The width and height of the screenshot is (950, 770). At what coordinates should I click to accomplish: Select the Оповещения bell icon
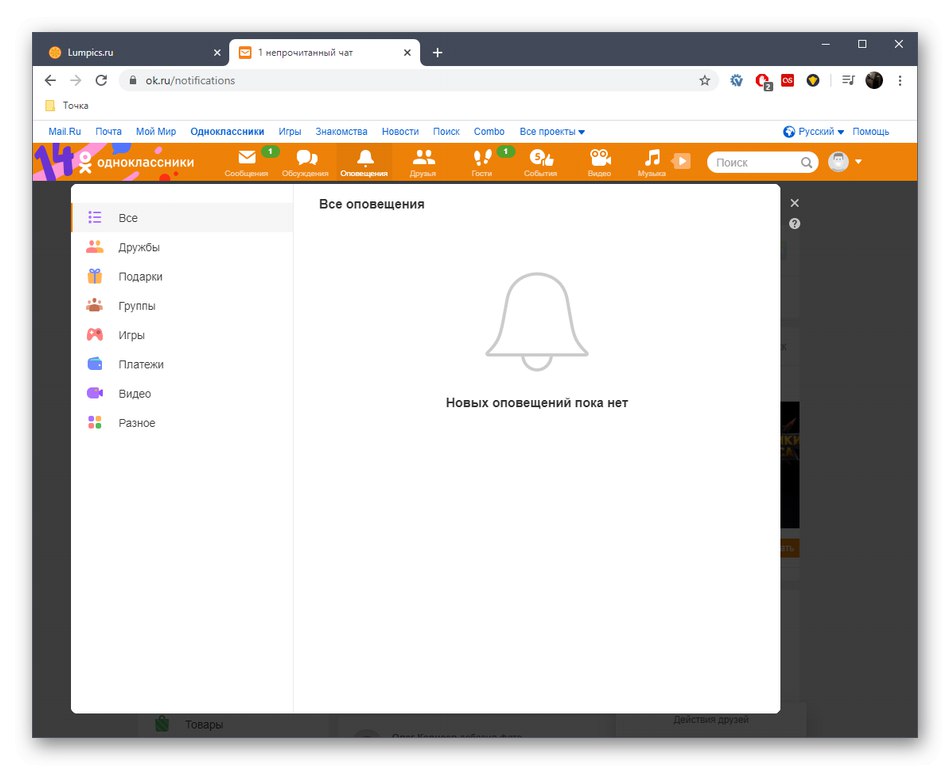pos(365,158)
